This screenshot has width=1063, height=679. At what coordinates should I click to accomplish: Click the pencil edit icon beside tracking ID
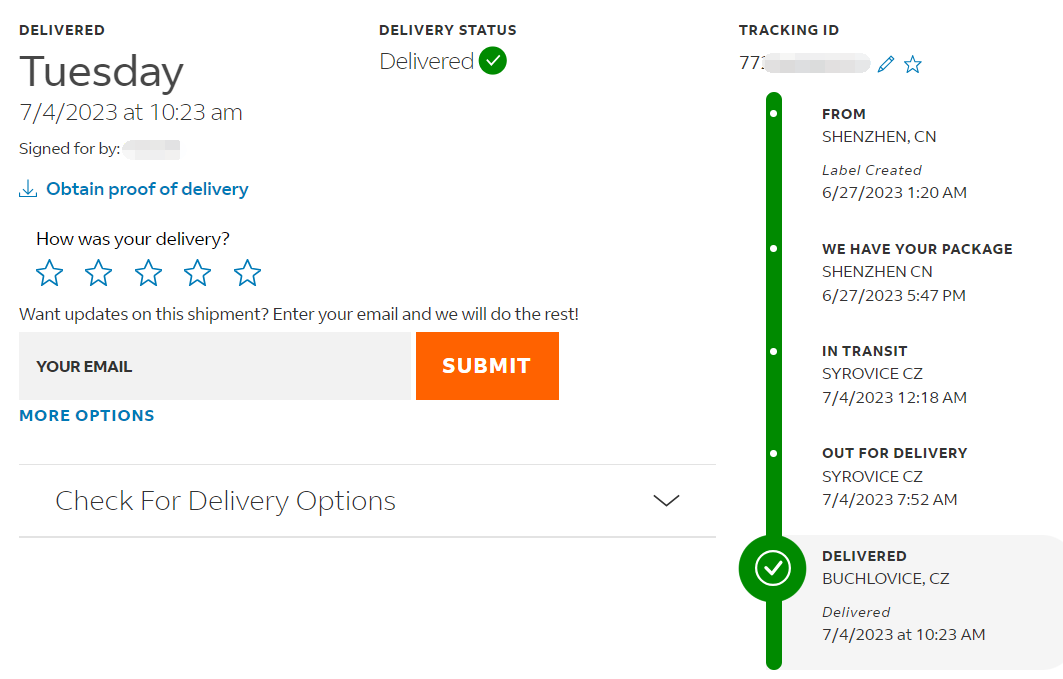tap(885, 64)
